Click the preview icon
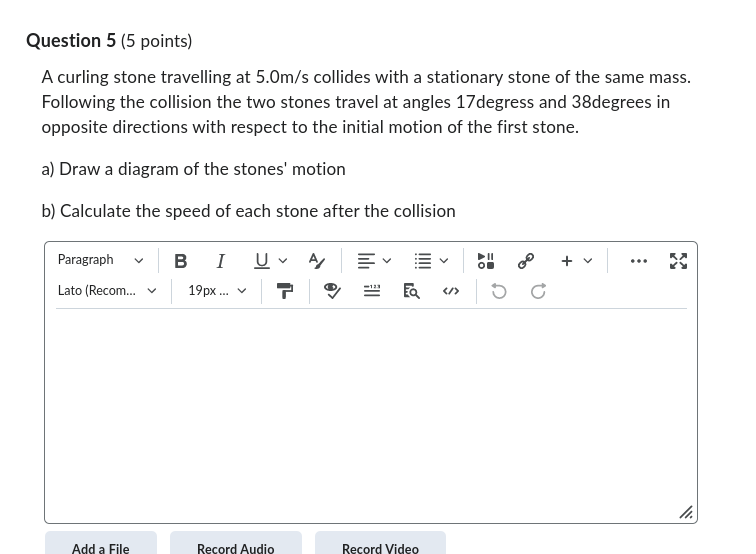 (411, 291)
